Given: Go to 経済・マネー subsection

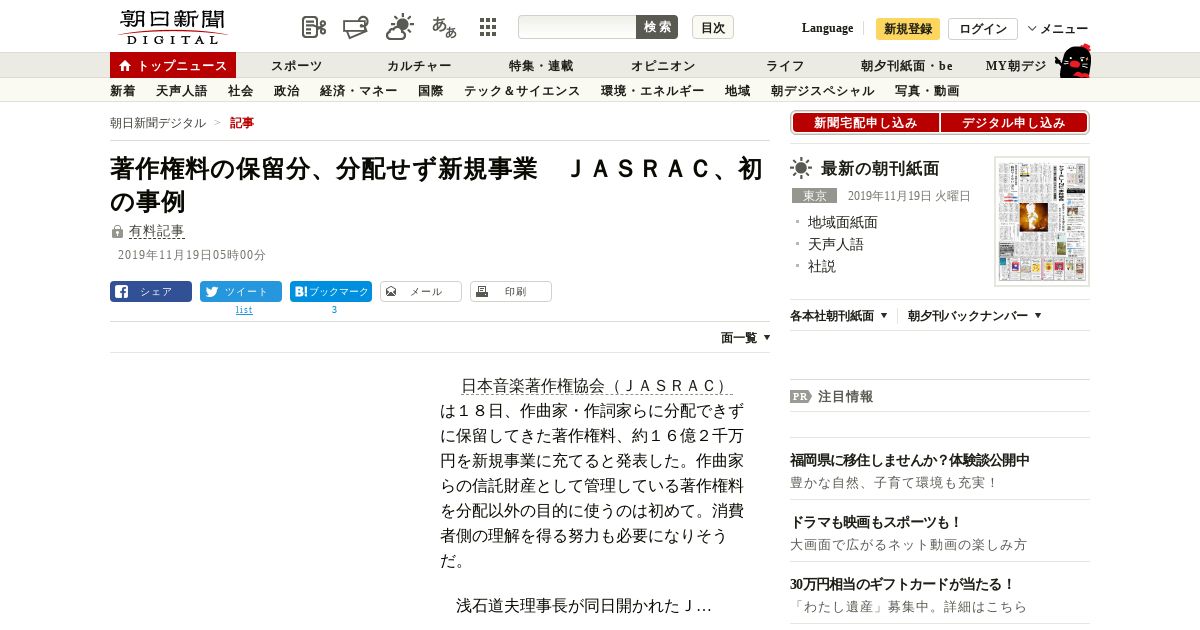Looking at the screenshot, I should point(359,91).
